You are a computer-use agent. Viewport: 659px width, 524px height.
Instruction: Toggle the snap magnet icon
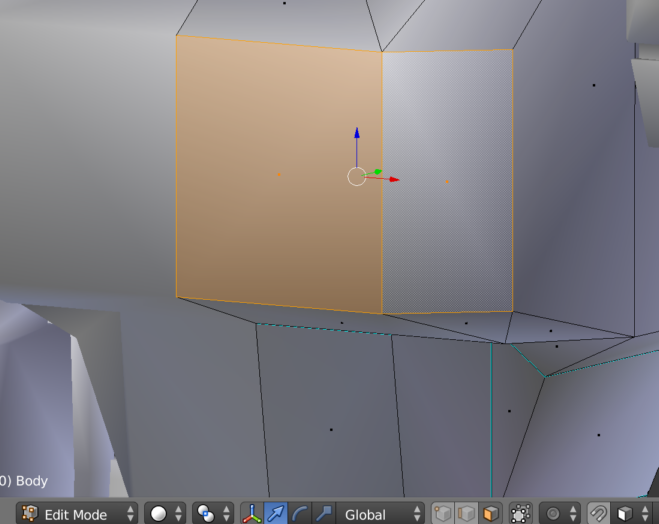[598, 514]
